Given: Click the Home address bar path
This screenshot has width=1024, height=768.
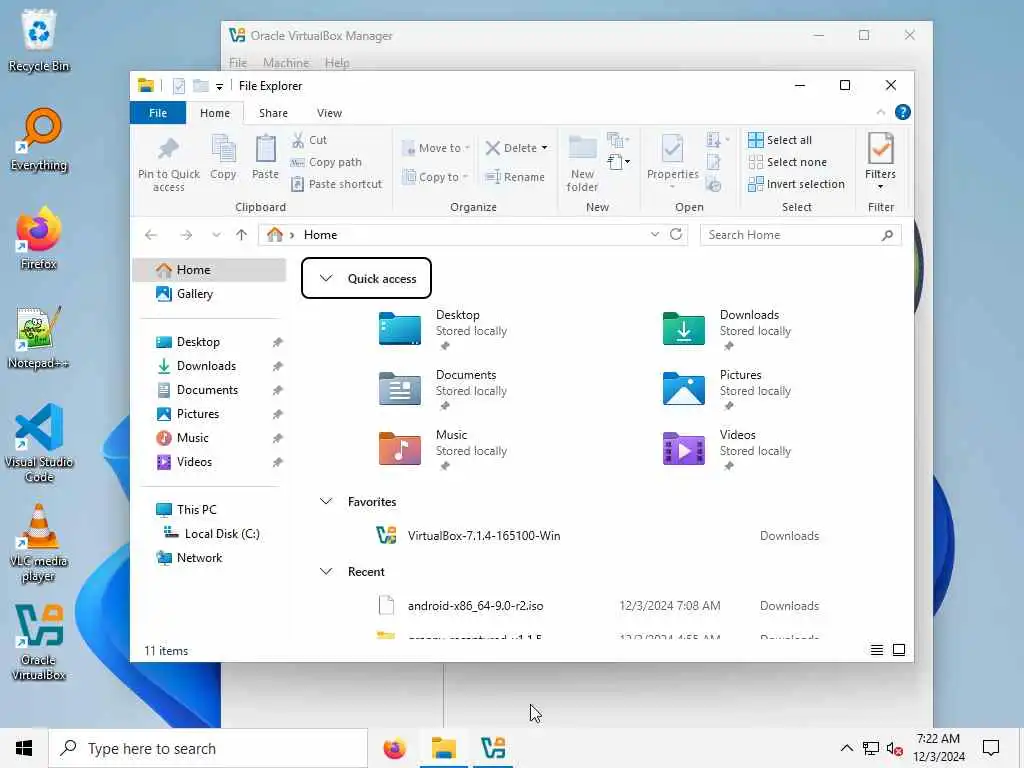Looking at the screenshot, I should tap(320, 235).
